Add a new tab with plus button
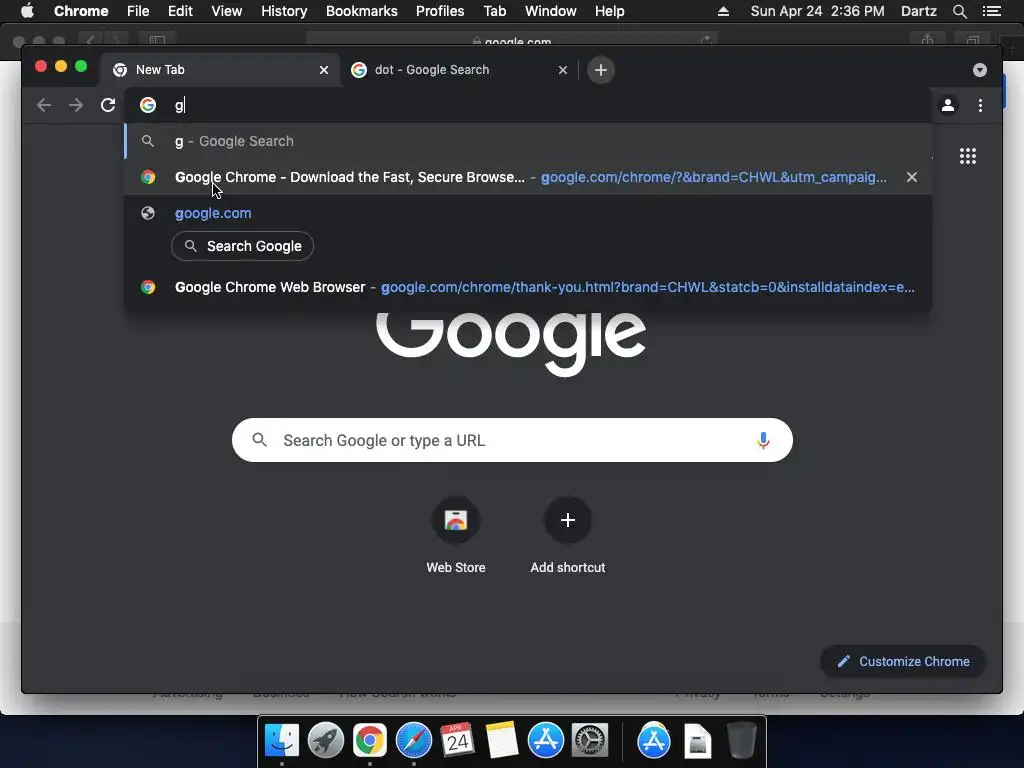1024x768 pixels. [x=601, y=70]
